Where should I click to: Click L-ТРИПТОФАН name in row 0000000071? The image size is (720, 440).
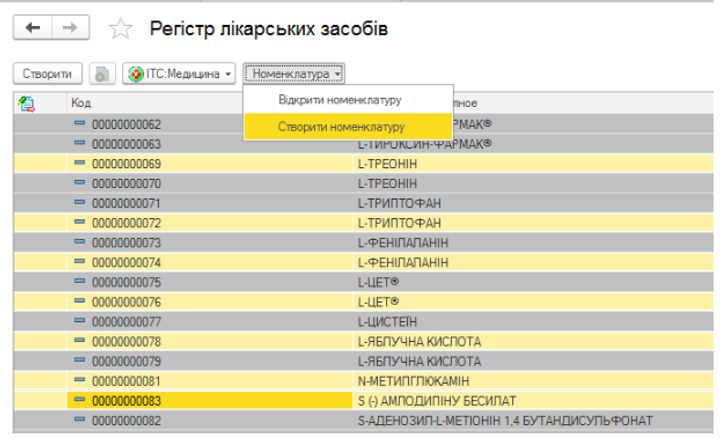[399, 203]
